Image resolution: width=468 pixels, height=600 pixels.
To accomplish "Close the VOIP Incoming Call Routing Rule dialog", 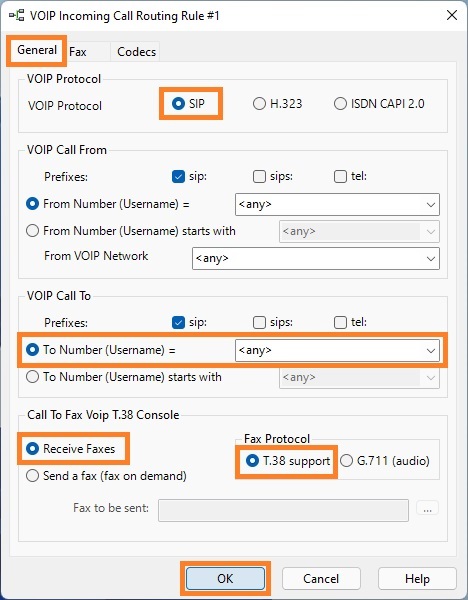I will 452,15.
